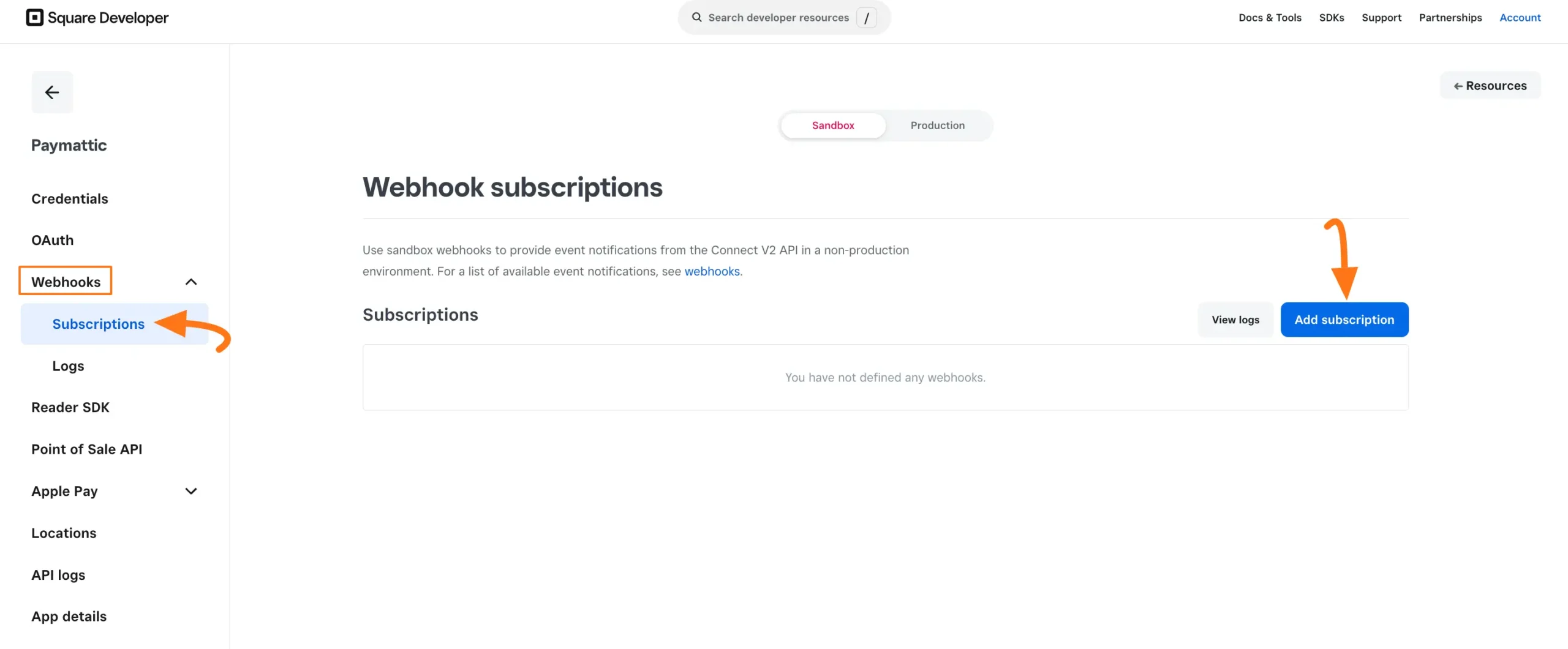1568x649 pixels.
Task: Click the back arrow above Paymattic
Action: pyautogui.click(x=51, y=92)
